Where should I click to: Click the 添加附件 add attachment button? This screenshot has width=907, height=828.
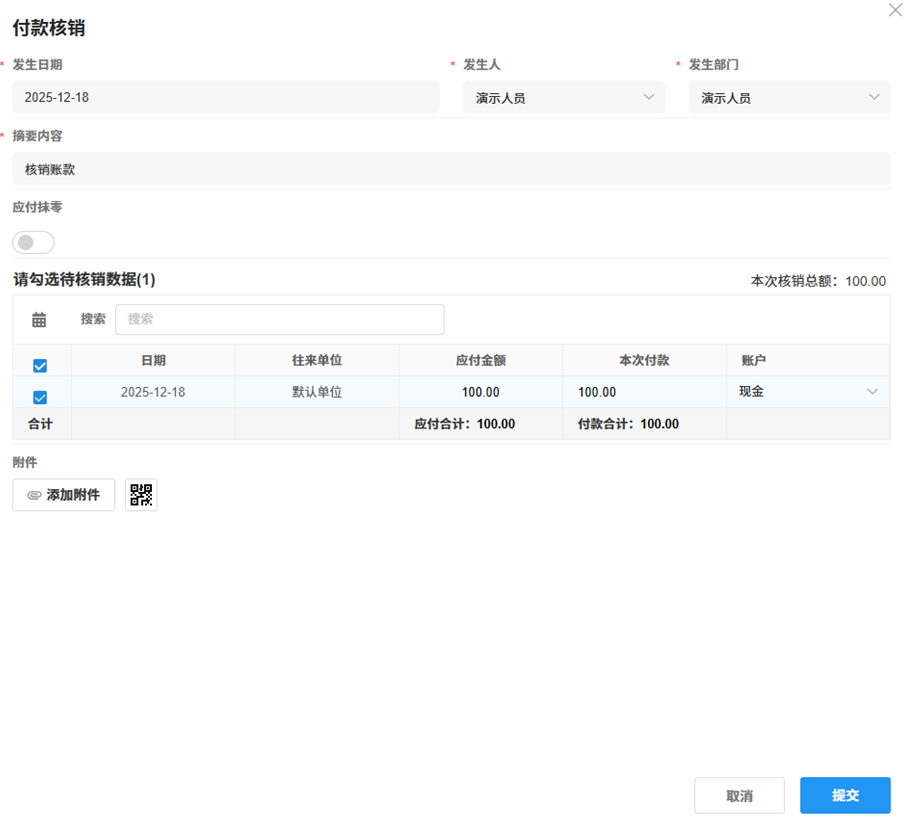tap(63, 494)
